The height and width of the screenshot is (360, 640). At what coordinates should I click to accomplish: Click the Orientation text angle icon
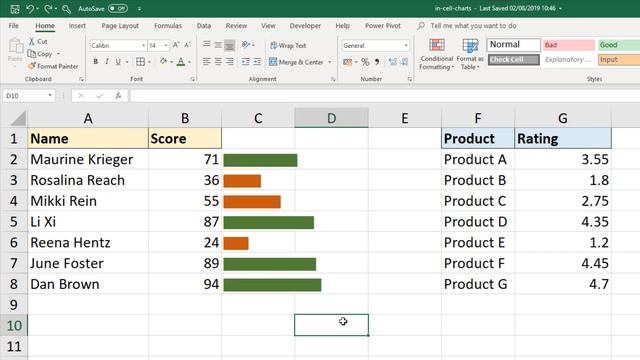[246, 45]
